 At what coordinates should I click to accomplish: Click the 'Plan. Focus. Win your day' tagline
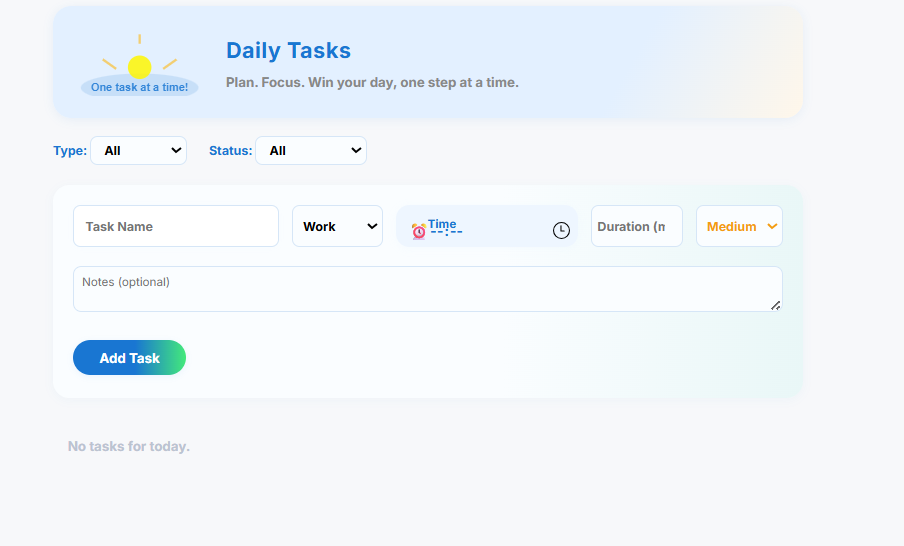coord(372,82)
